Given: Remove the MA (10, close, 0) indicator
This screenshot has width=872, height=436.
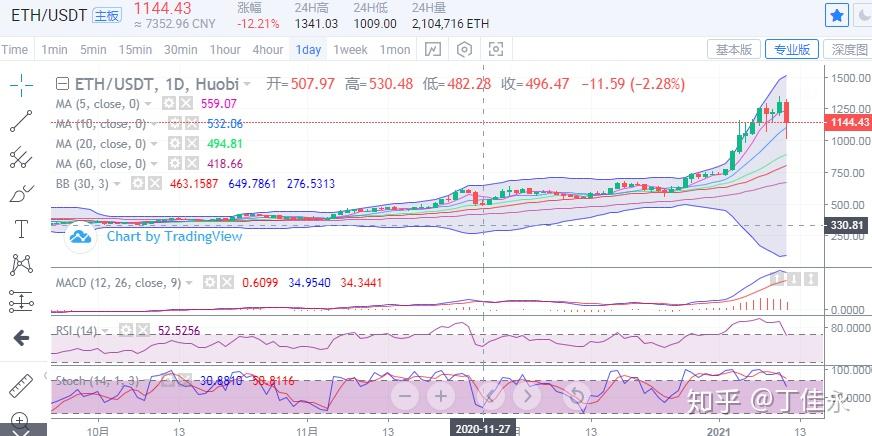Looking at the screenshot, I should coord(192,123).
